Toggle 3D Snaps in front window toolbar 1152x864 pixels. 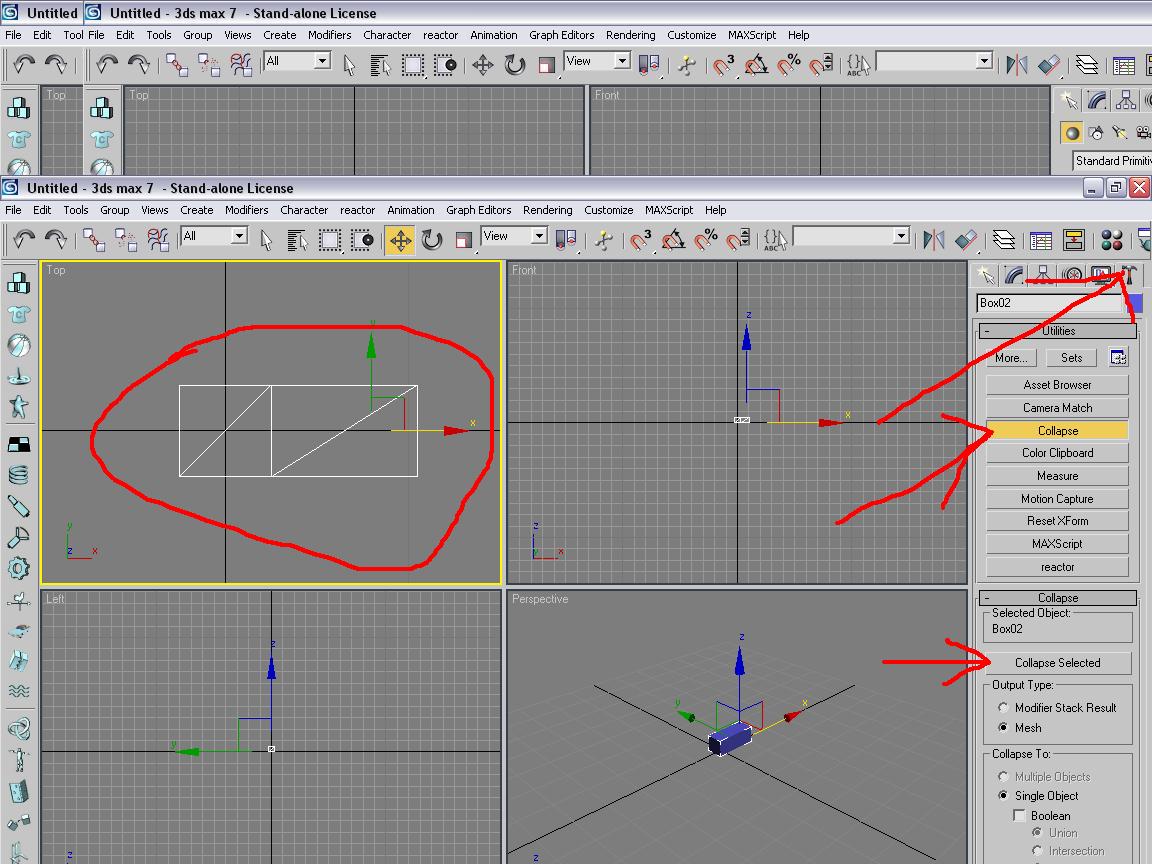(x=641, y=240)
